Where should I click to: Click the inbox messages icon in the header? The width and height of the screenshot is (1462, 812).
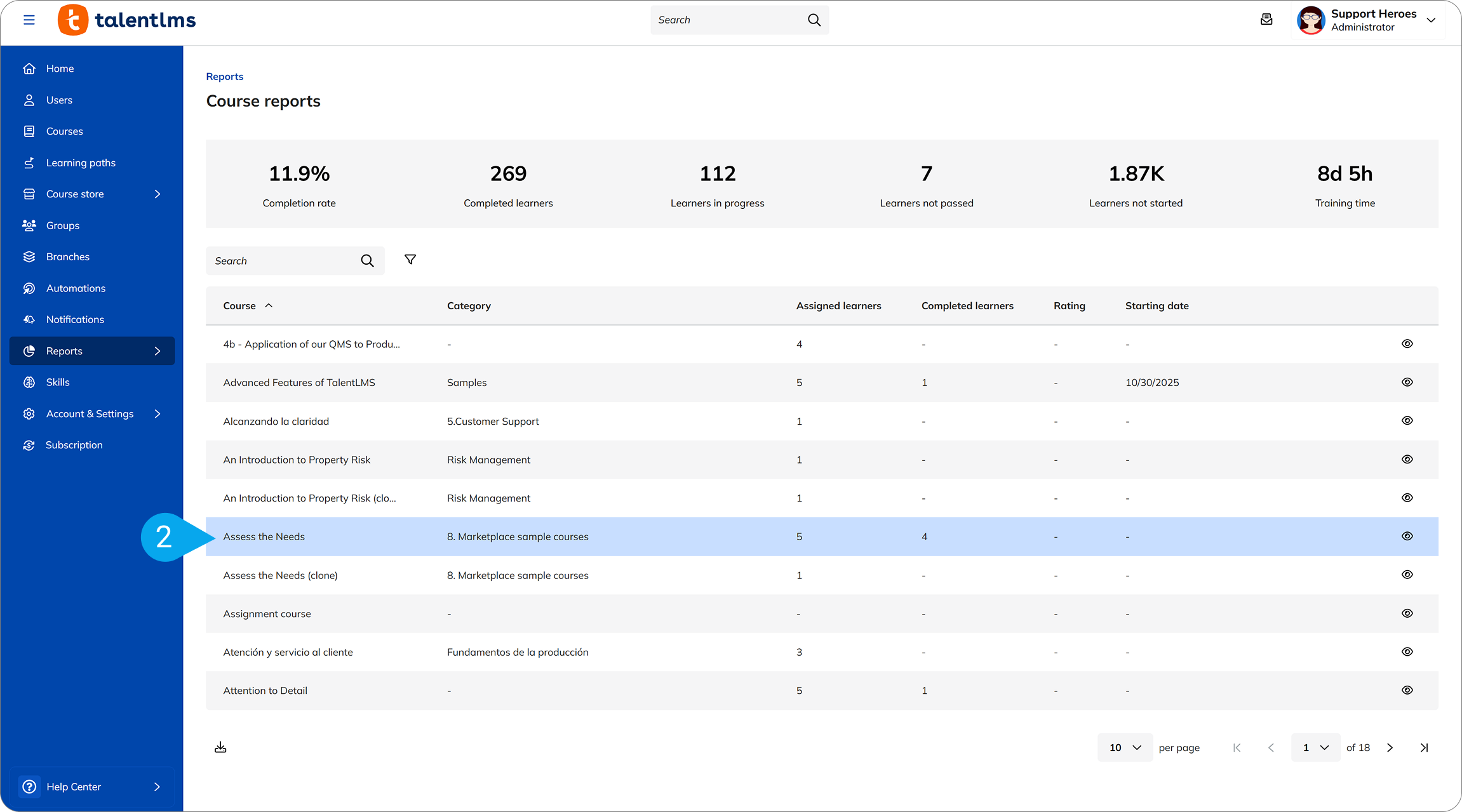click(x=1267, y=20)
